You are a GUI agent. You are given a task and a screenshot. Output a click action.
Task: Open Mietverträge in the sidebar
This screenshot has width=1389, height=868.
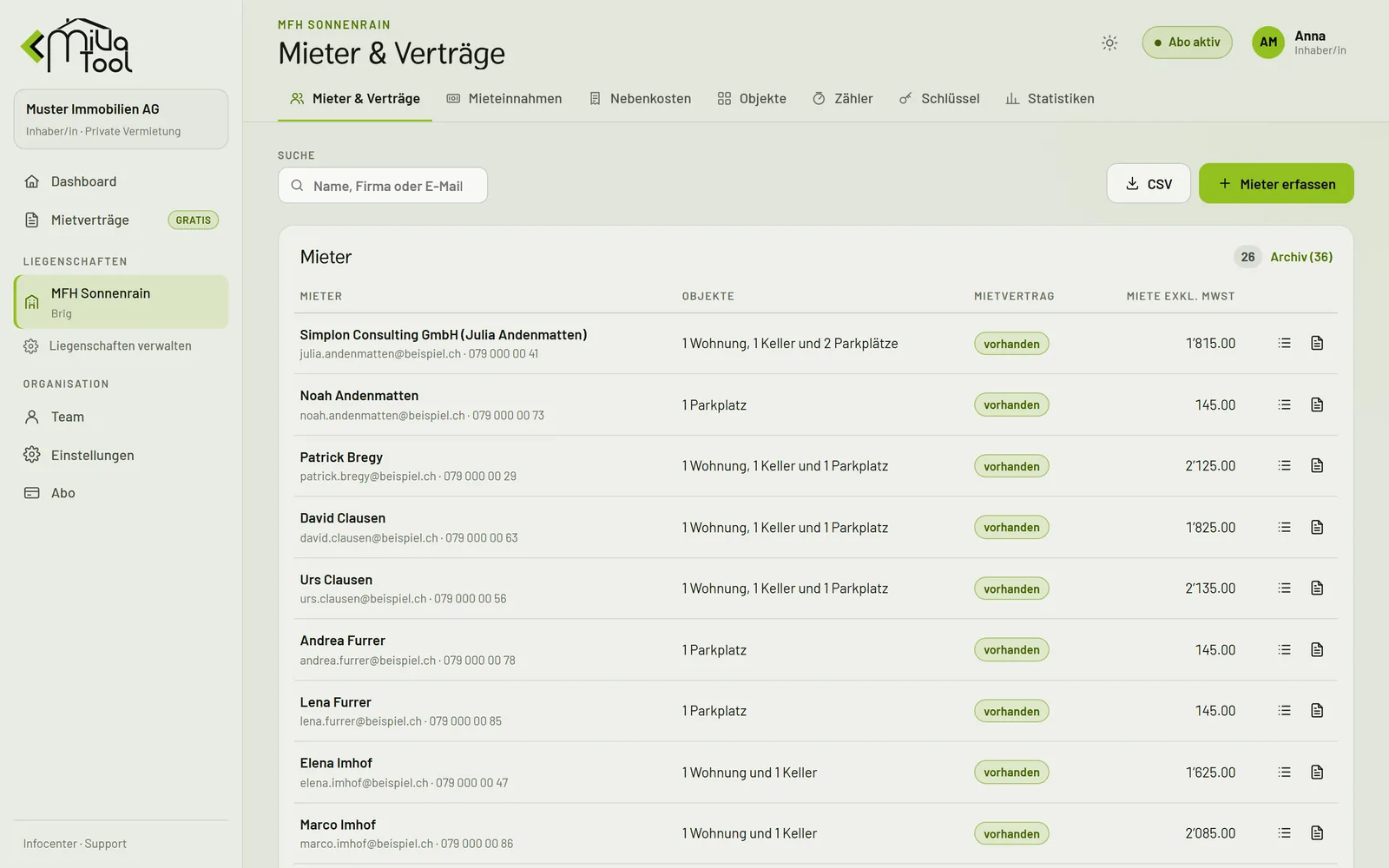tap(121, 220)
